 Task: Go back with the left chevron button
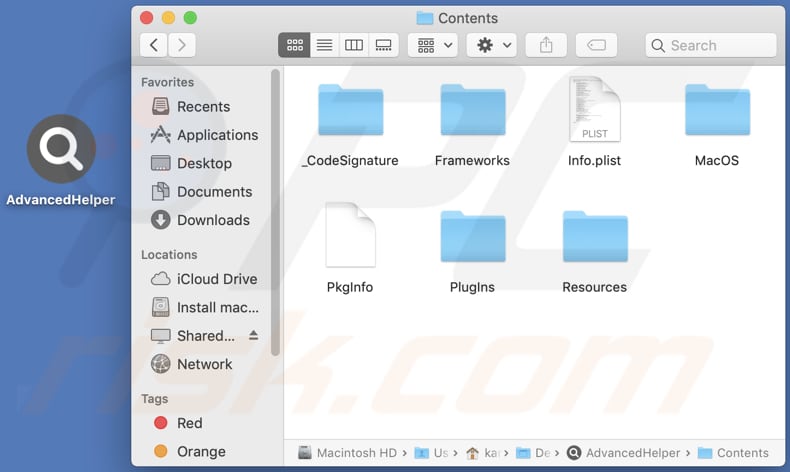pyautogui.click(x=154, y=45)
